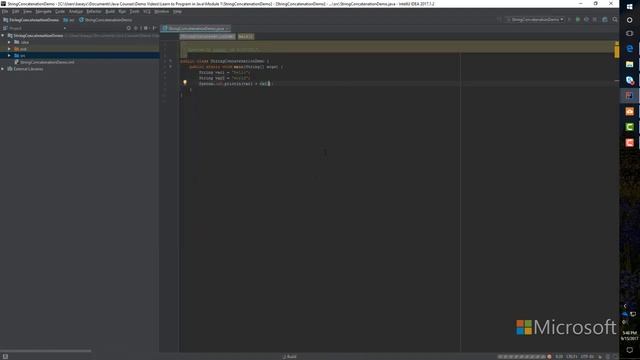The height and width of the screenshot is (360, 640).
Task: Open Windows Start button
Action: pos(629,7)
